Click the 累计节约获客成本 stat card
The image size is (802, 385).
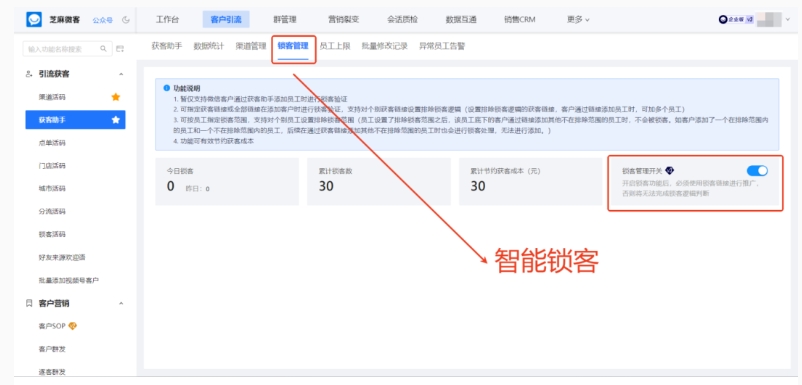pos(530,182)
